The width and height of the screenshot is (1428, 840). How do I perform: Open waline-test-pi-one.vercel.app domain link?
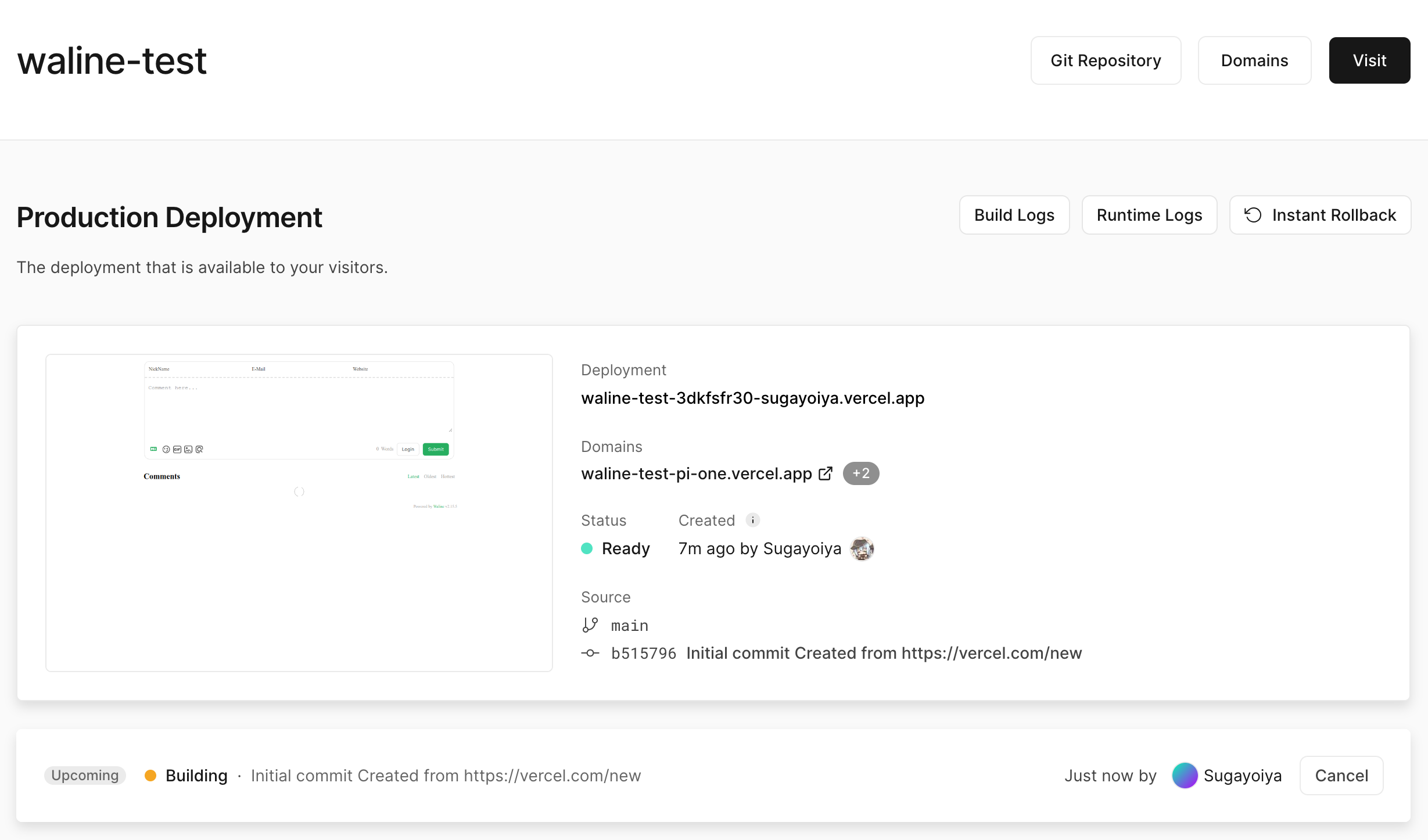click(697, 473)
